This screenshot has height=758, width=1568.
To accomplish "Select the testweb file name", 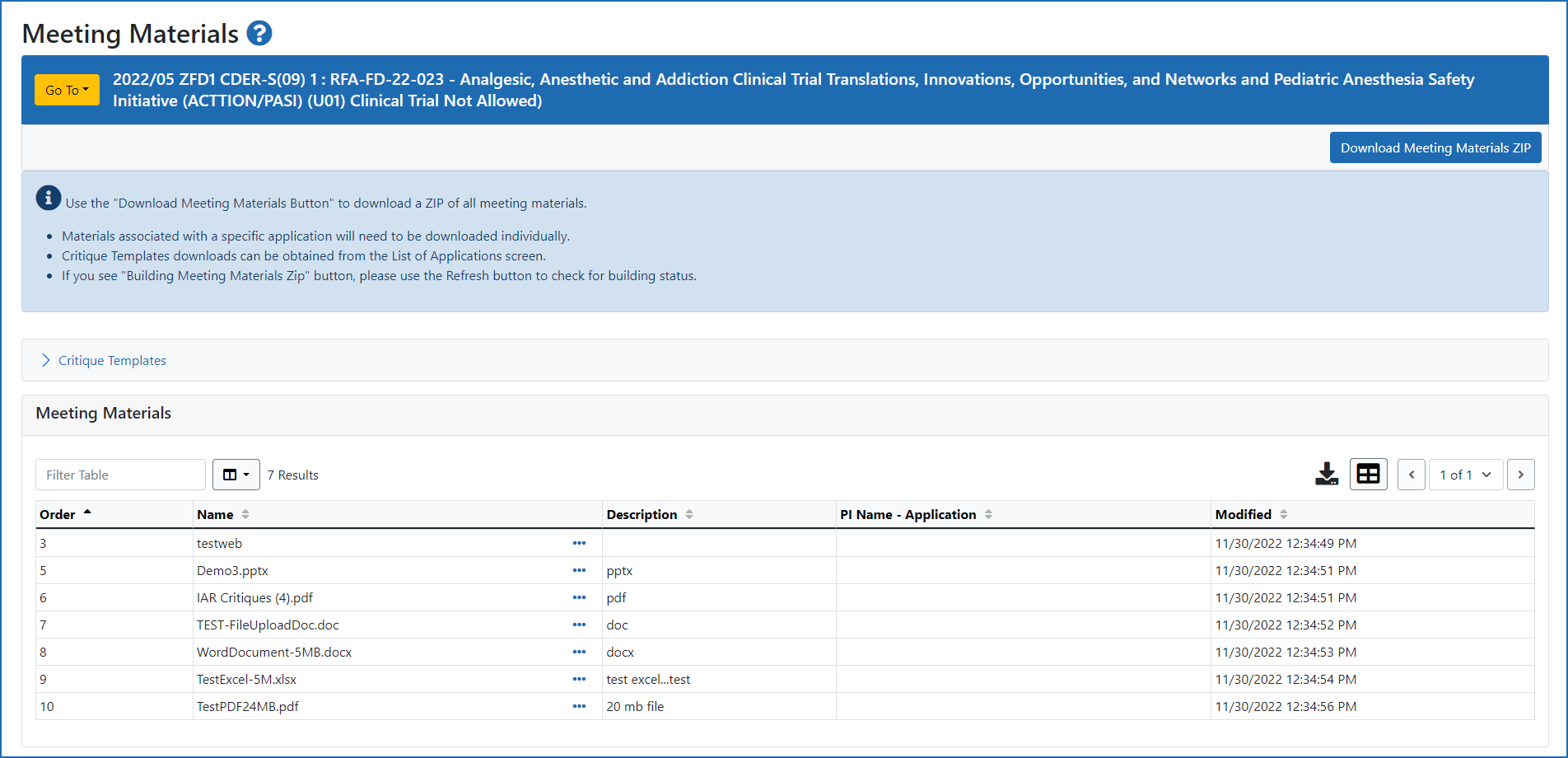I will pos(219,543).
